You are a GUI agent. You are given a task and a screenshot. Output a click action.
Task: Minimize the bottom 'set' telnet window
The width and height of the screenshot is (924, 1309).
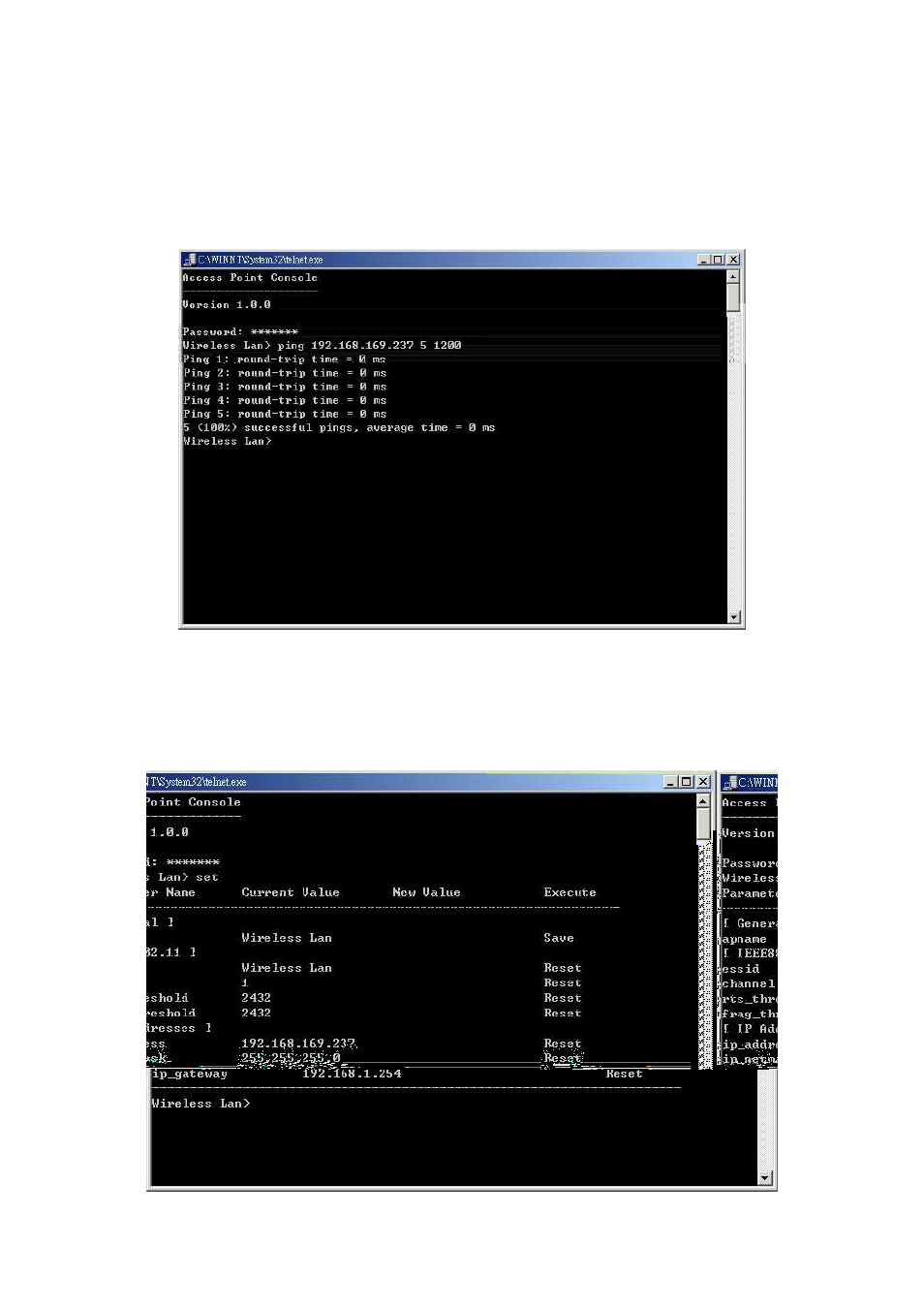pos(670,782)
